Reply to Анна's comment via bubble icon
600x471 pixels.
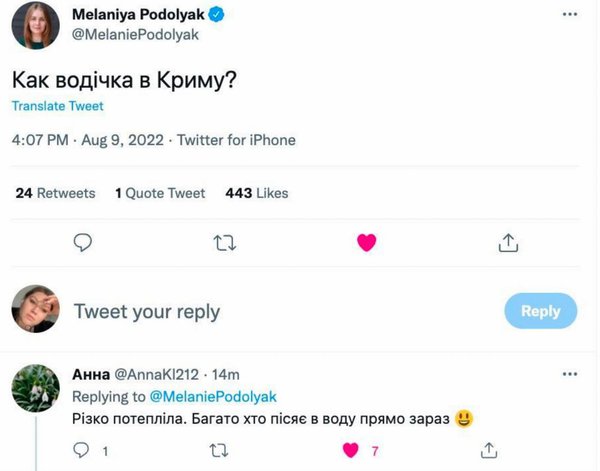click(84, 451)
